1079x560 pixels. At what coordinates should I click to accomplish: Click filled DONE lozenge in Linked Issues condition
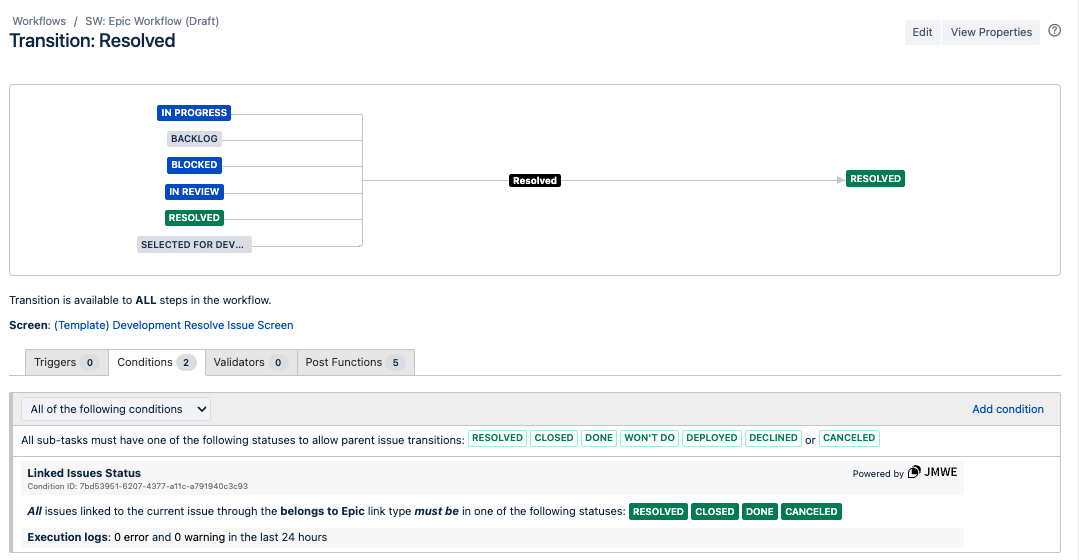coord(760,512)
